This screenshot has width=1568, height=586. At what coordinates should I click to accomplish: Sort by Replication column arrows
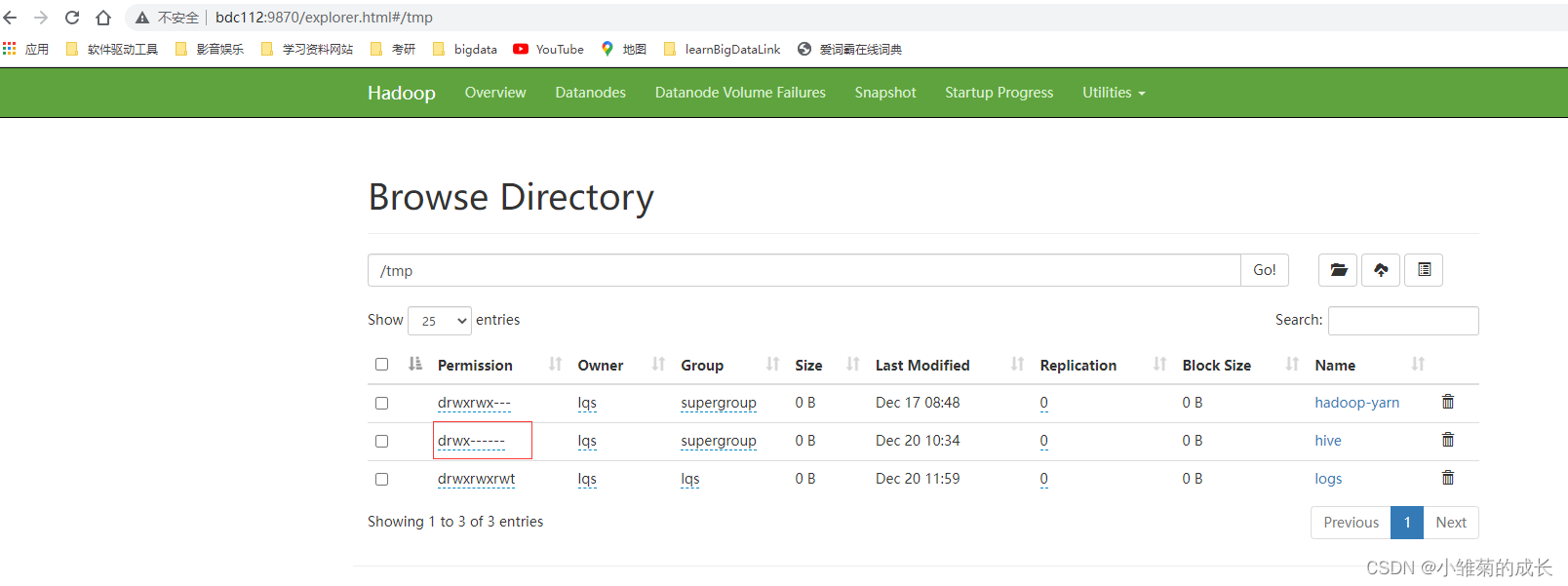[1159, 365]
